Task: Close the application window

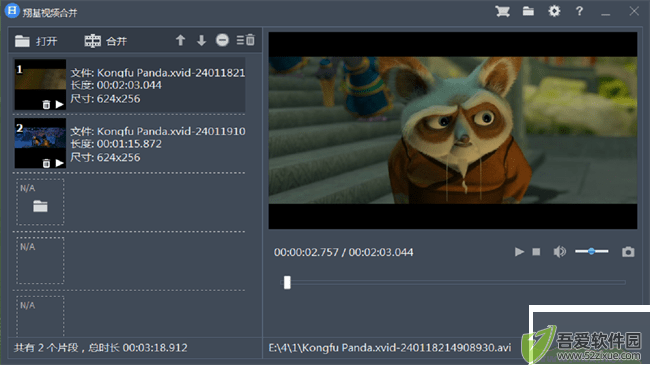Action: (634, 11)
